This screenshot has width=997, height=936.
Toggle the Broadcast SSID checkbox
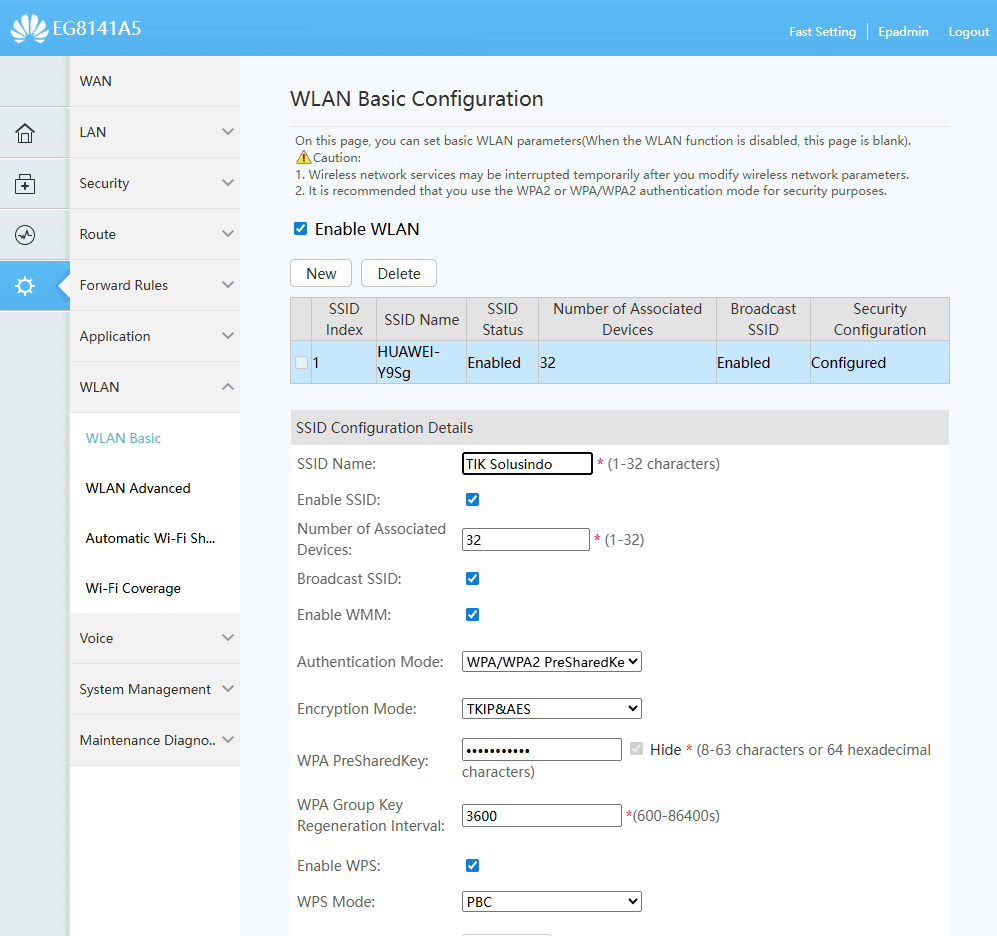coord(473,579)
